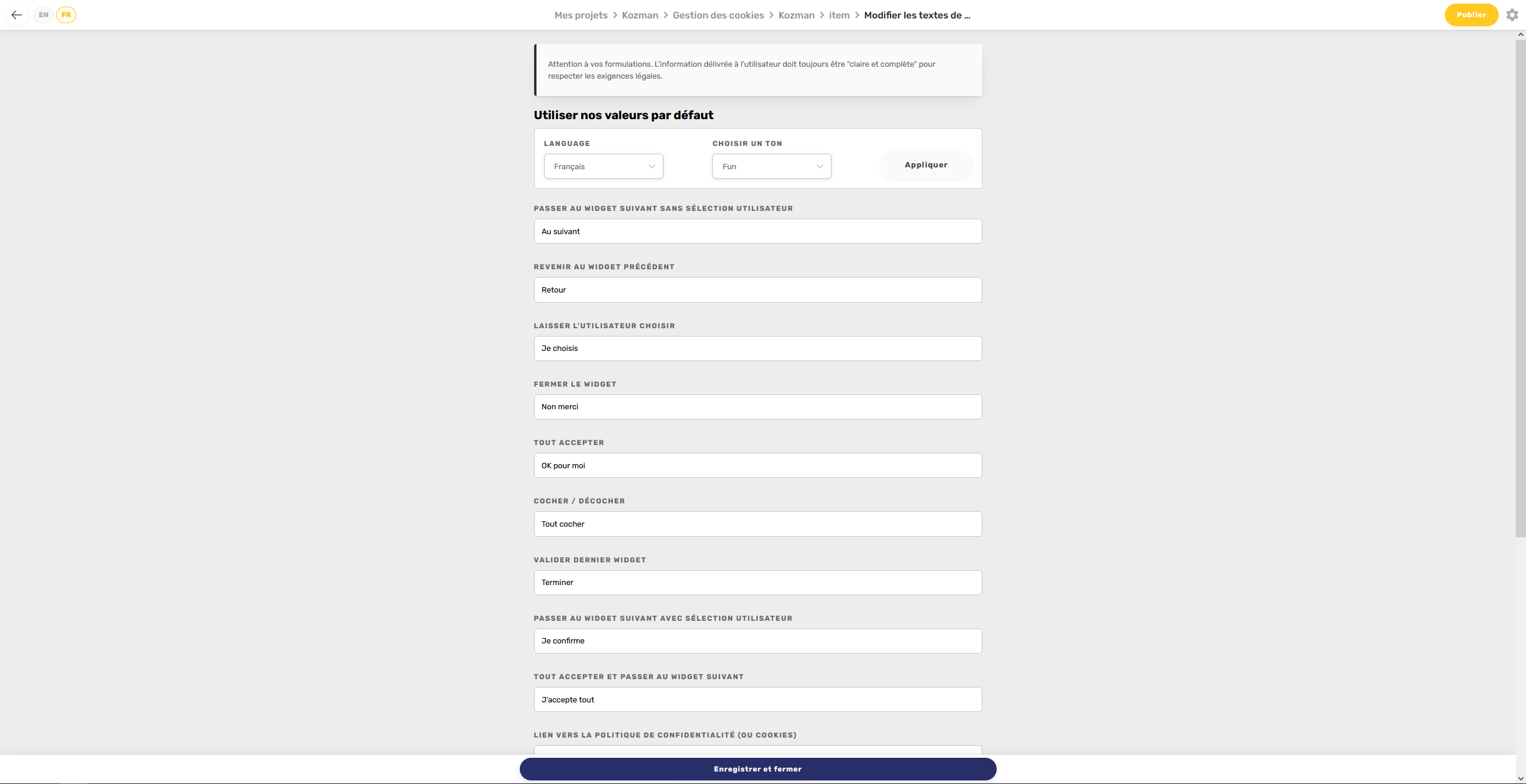Image resolution: width=1526 pixels, height=784 pixels.
Task: Click the Fermer le widget input field
Action: click(757, 406)
